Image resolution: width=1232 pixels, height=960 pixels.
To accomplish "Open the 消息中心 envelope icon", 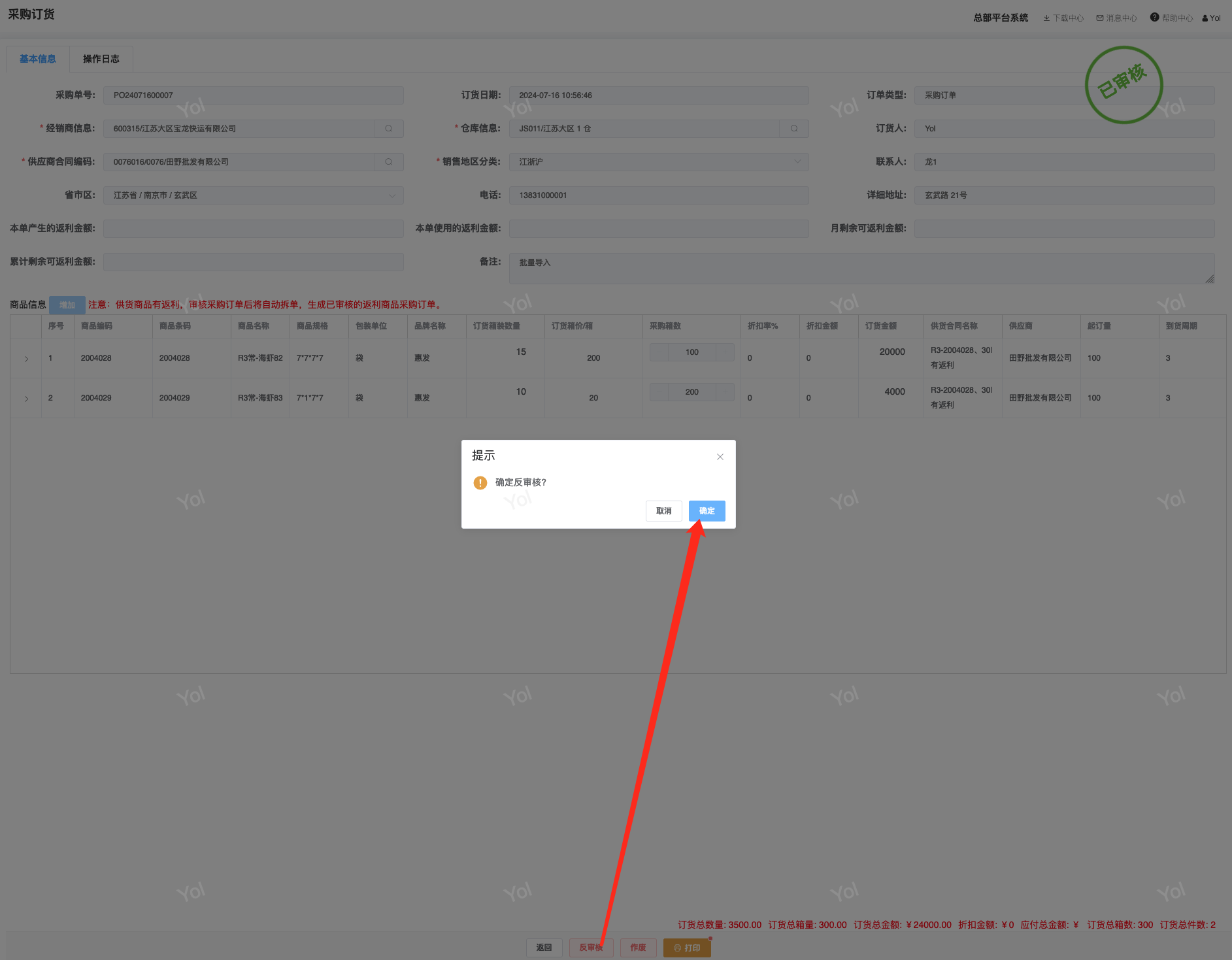I will [x=1100, y=18].
